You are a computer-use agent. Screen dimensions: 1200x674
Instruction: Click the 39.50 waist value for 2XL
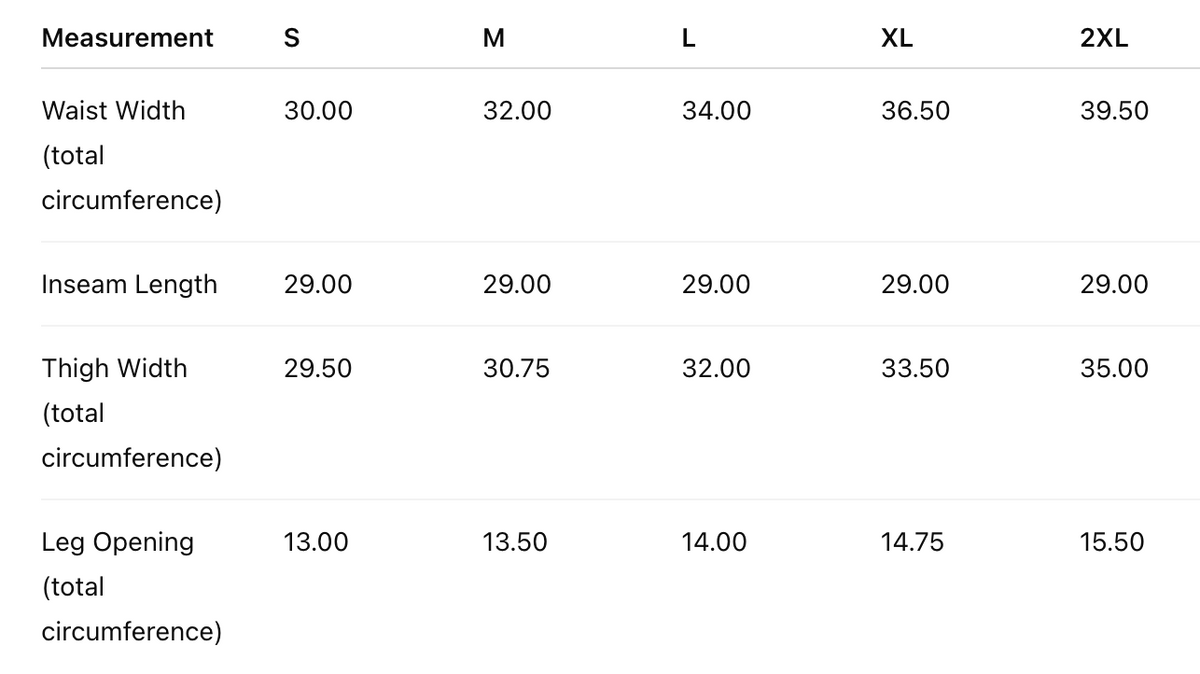(x=1114, y=110)
